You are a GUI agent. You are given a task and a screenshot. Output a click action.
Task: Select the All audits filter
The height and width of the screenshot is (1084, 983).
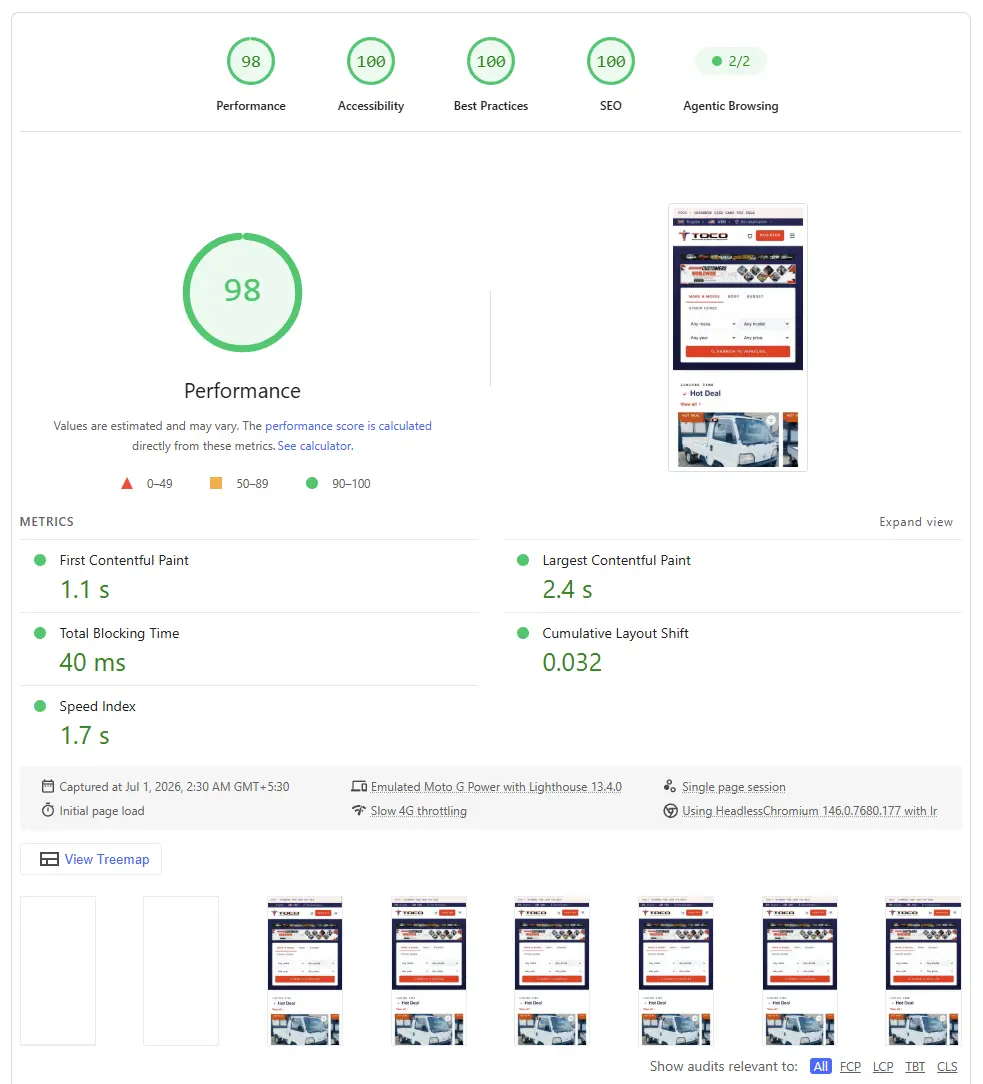point(821,1066)
